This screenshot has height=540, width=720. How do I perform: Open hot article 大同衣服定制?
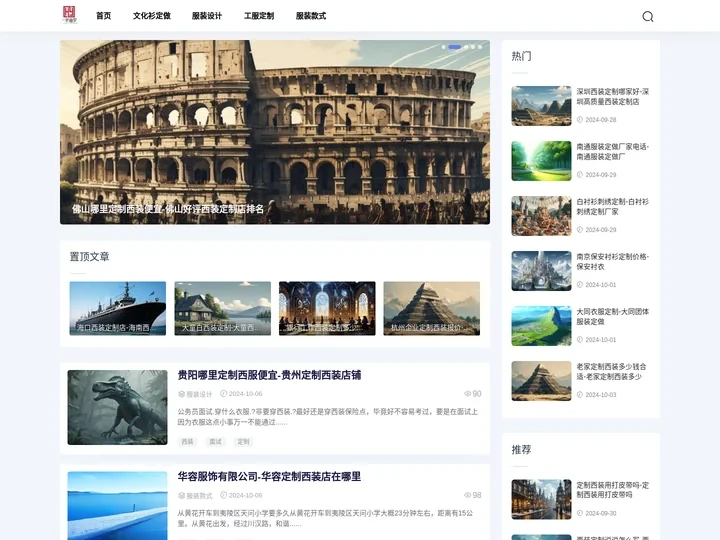click(x=613, y=316)
